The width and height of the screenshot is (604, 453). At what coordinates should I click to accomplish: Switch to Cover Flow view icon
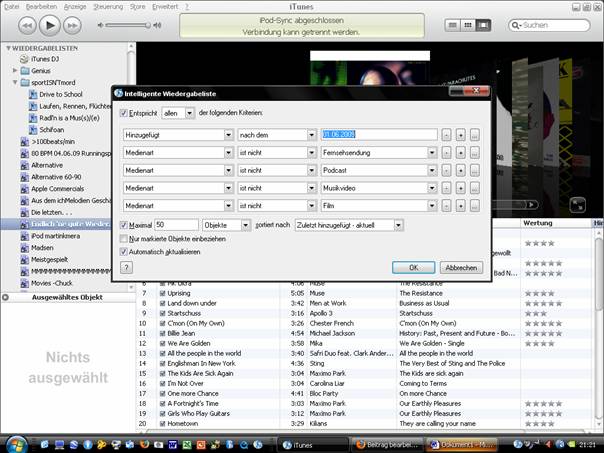pyautogui.click(x=483, y=25)
